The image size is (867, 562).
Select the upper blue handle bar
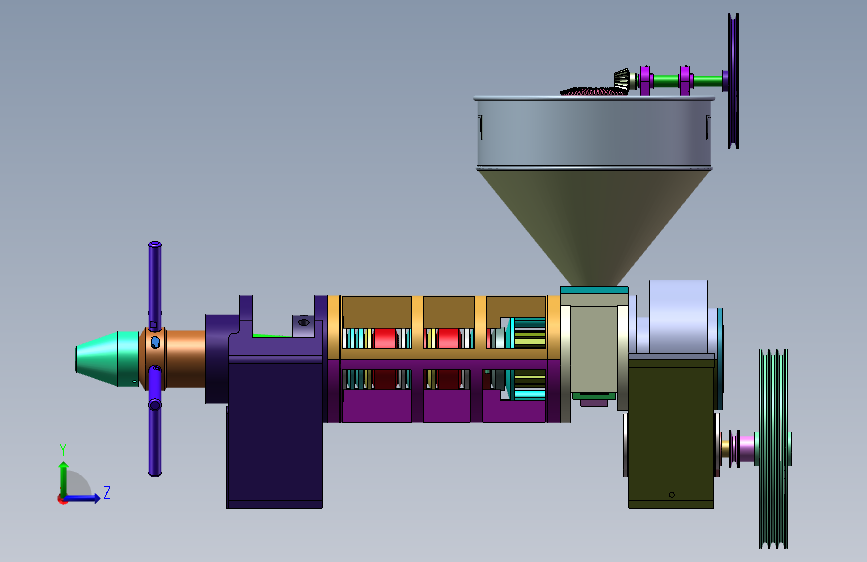[155, 285]
